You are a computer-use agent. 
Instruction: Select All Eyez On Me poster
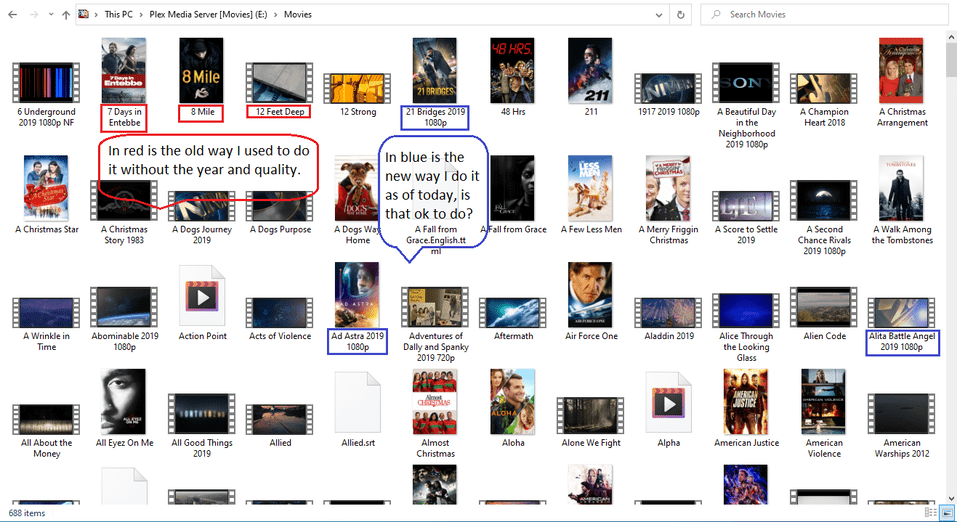click(x=124, y=402)
